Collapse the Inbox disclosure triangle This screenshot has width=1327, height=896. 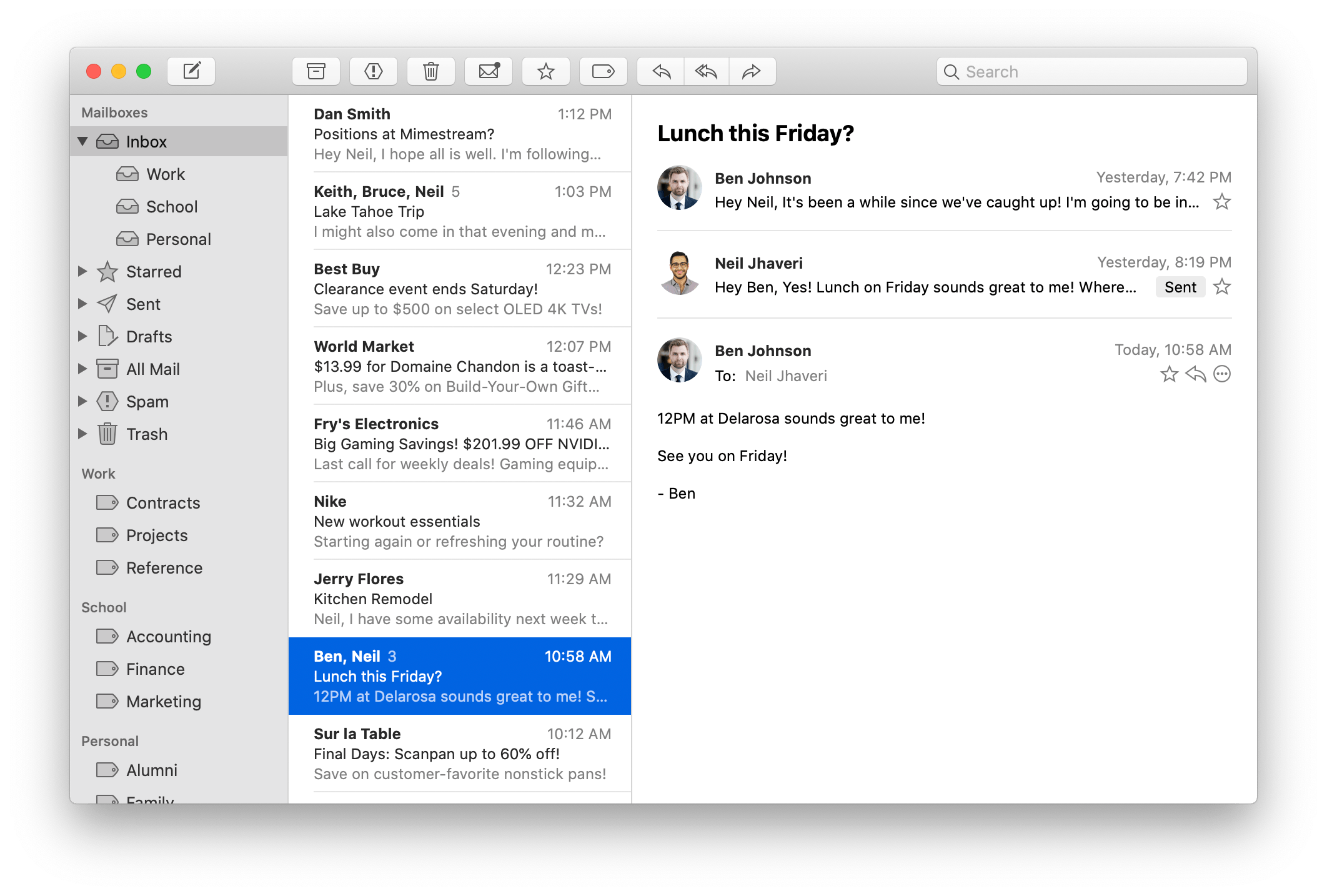click(x=82, y=141)
